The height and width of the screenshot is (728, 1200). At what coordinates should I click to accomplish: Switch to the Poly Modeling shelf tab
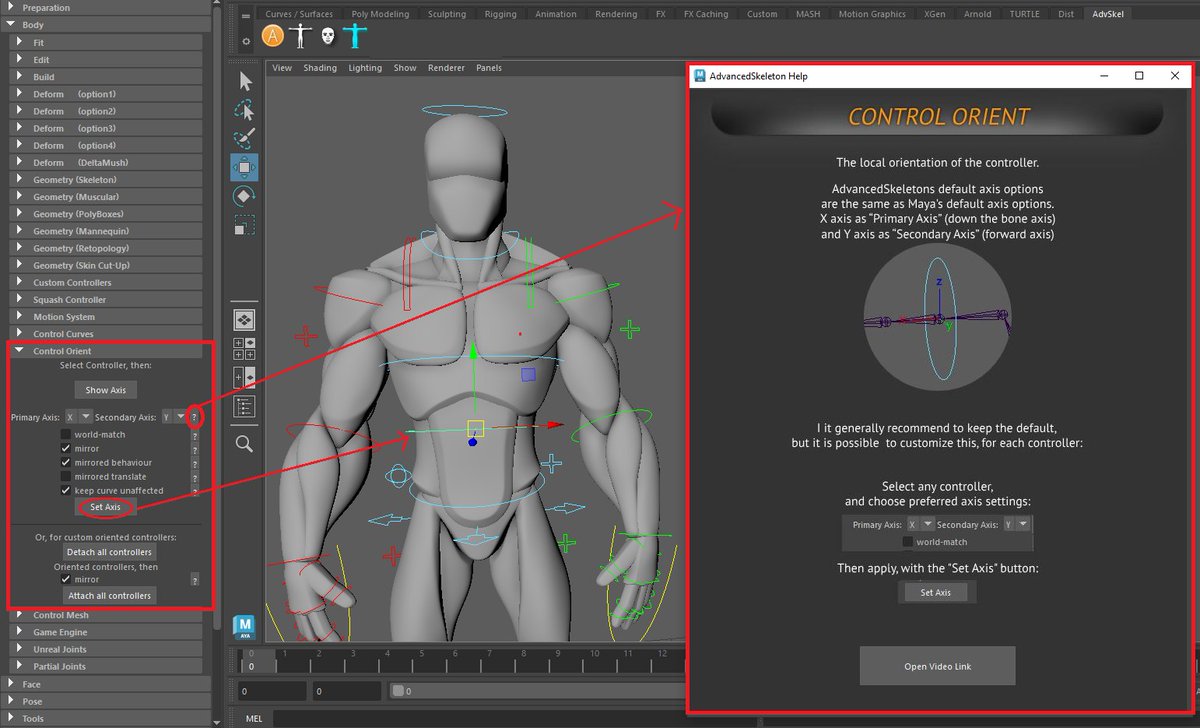tap(380, 14)
